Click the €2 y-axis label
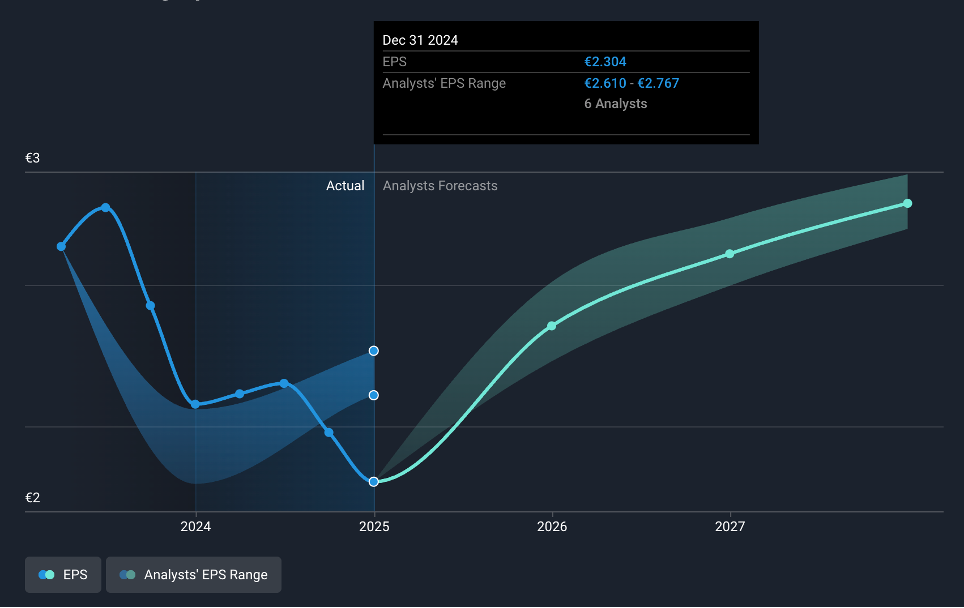The width and height of the screenshot is (964, 608). coord(33,498)
